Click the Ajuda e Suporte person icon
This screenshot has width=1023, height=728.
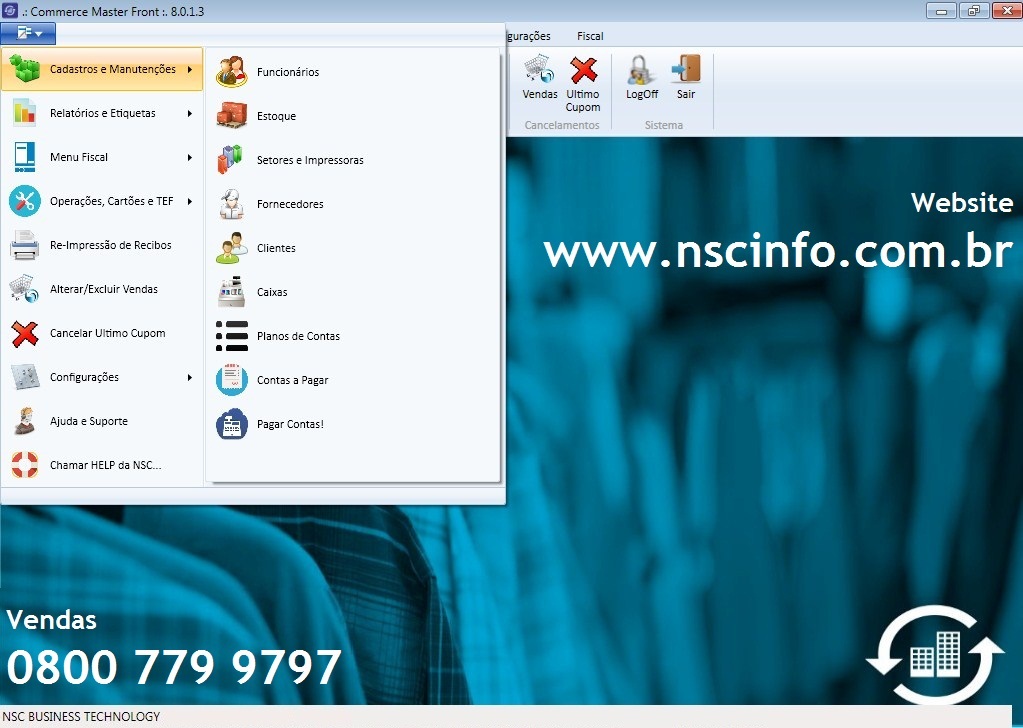(25, 421)
